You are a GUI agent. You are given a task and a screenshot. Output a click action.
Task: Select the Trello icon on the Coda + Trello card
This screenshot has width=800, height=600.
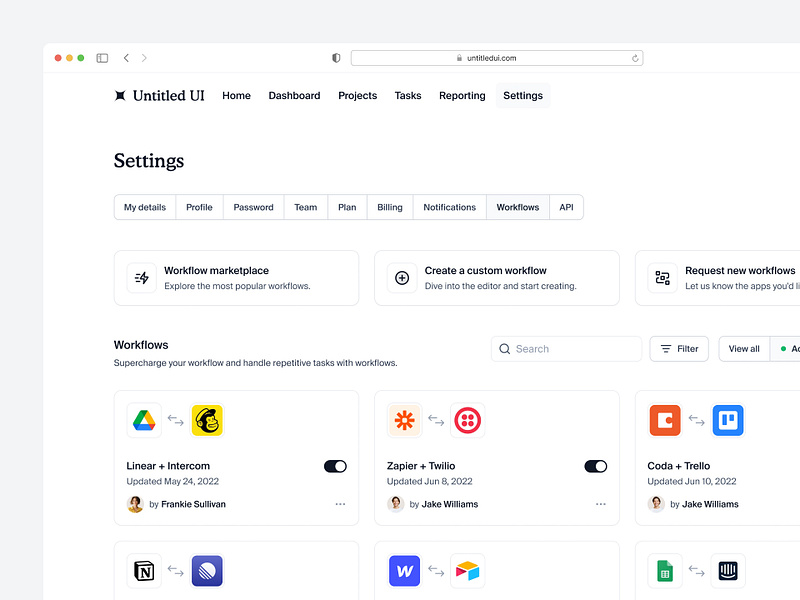727,420
